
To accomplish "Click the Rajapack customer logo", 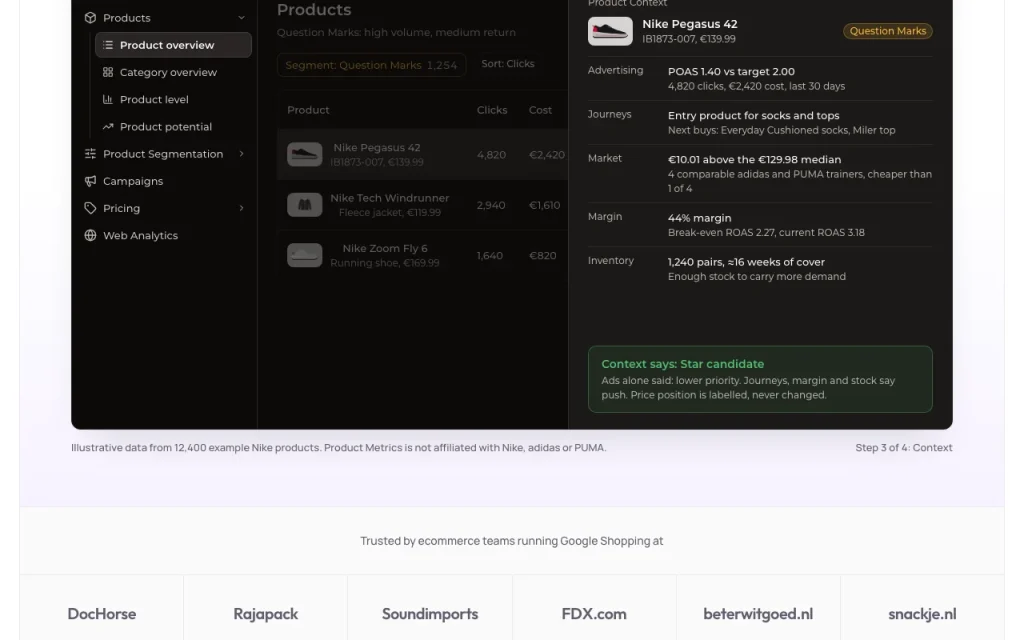I will pyautogui.click(x=265, y=614).
